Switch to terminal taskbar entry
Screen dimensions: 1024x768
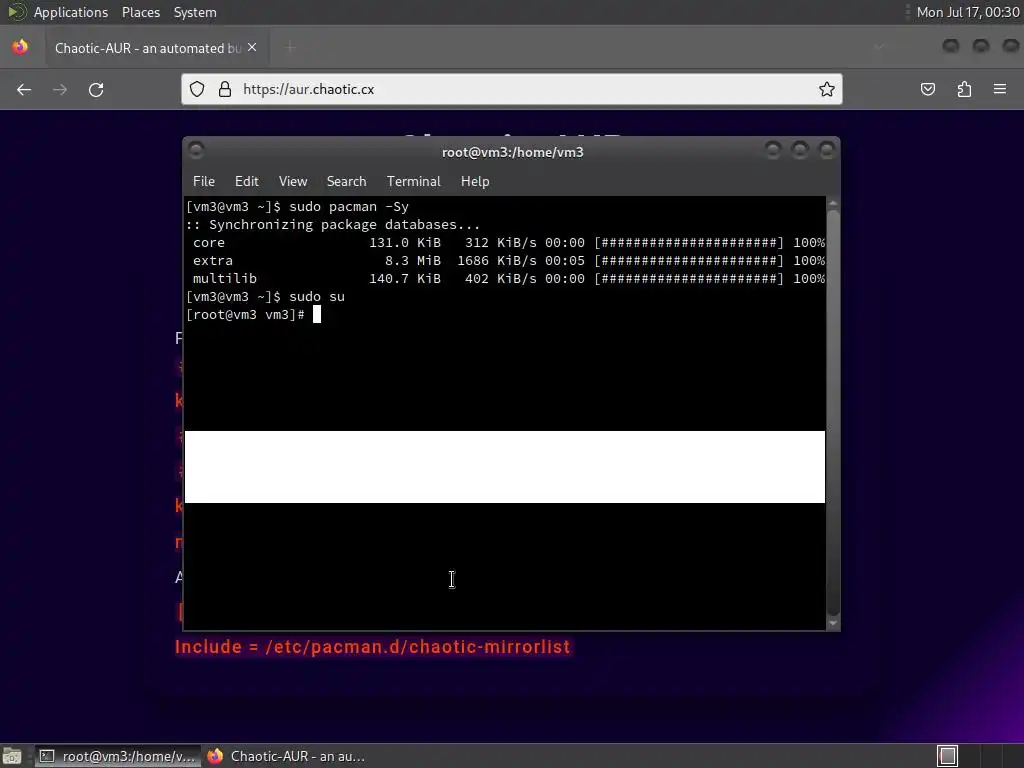point(118,756)
